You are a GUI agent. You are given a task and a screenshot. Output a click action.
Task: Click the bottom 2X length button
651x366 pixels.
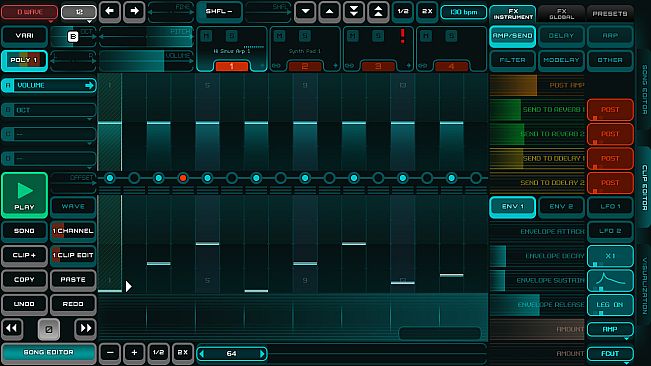point(183,353)
